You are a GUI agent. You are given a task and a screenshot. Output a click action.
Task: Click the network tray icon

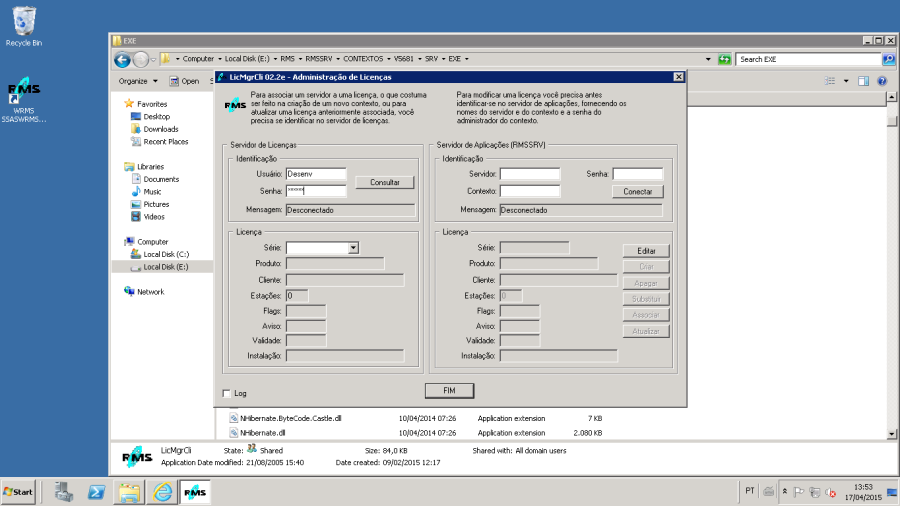[x=814, y=492]
